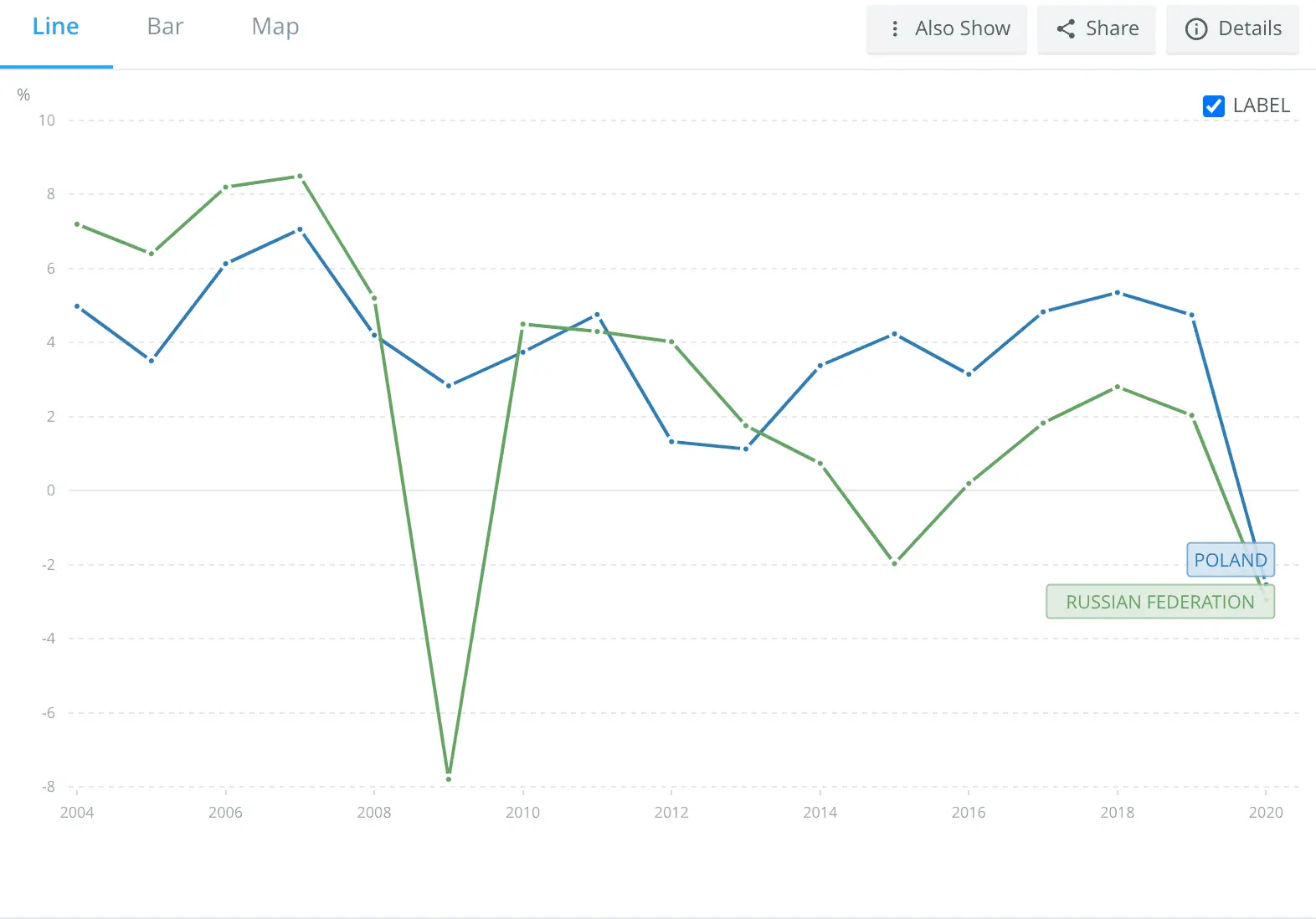Click Russia's 2007 peak data point

tap(300, 177)
